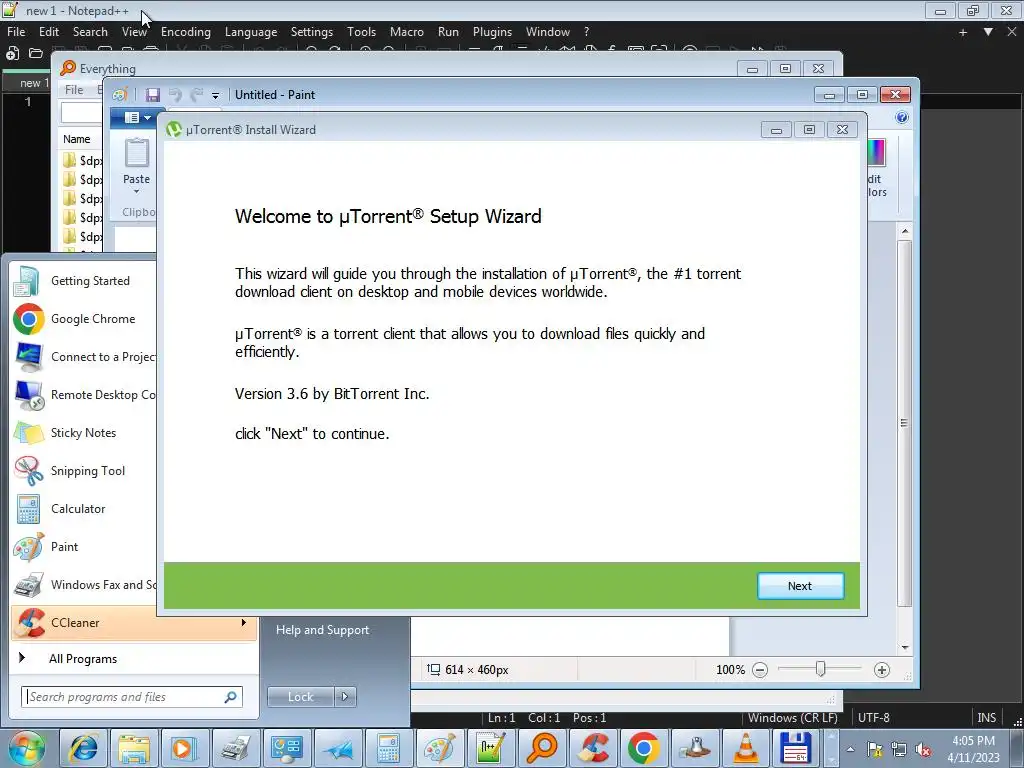Launch Google Chrome from Start menu
Viewport: 1024px width, 768px height.
pos(84,319)
